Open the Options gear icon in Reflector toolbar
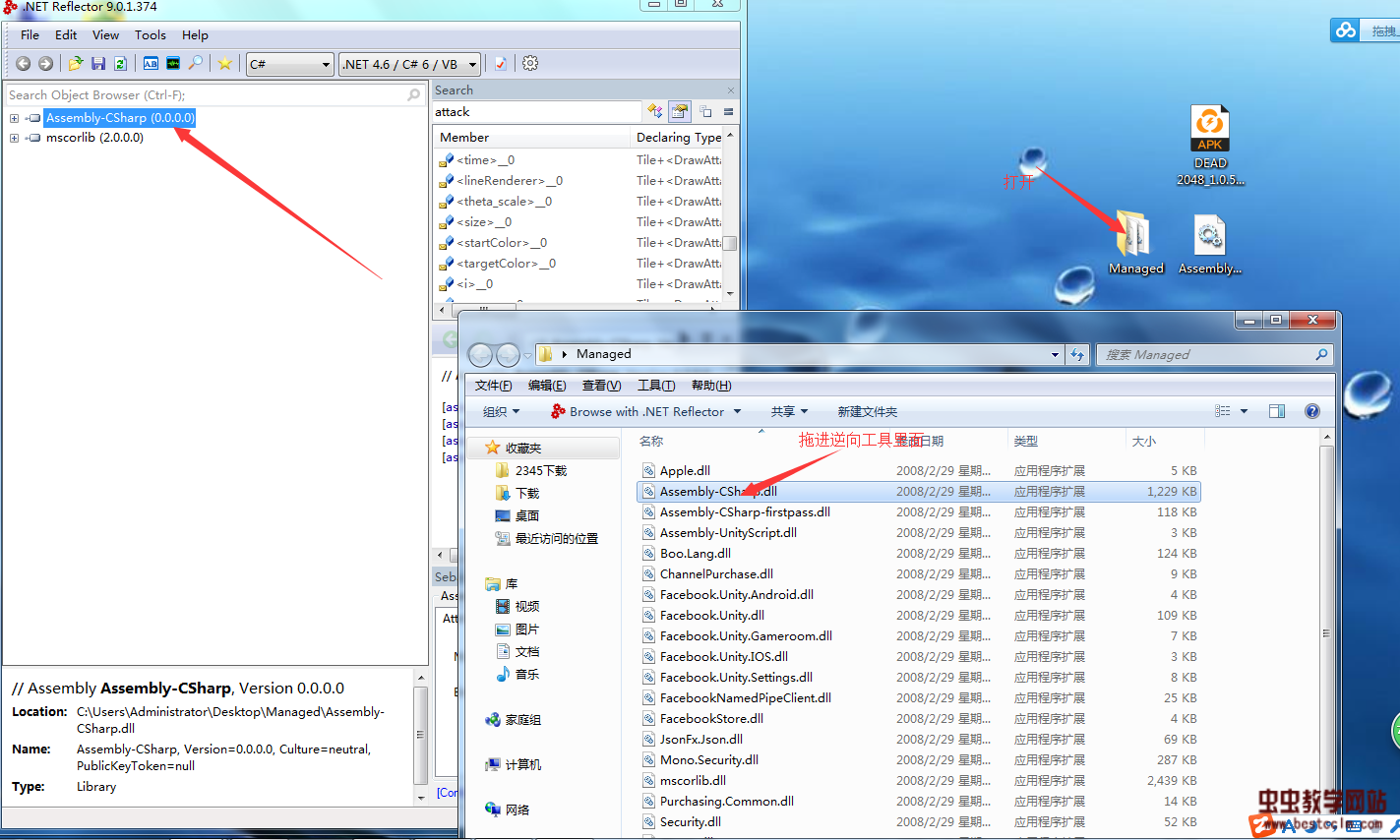Viewport: 1400px width, 840px height. point(530,64)
